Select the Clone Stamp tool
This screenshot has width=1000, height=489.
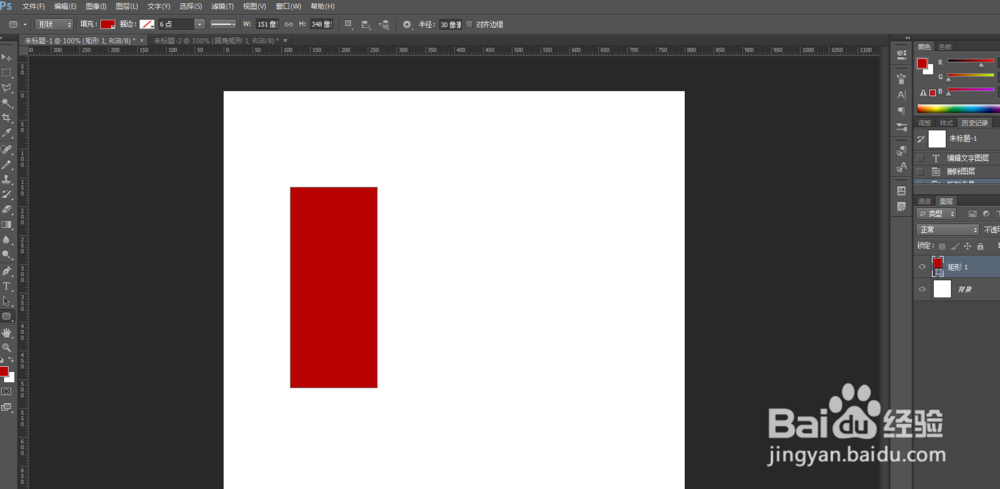[6, 179]
